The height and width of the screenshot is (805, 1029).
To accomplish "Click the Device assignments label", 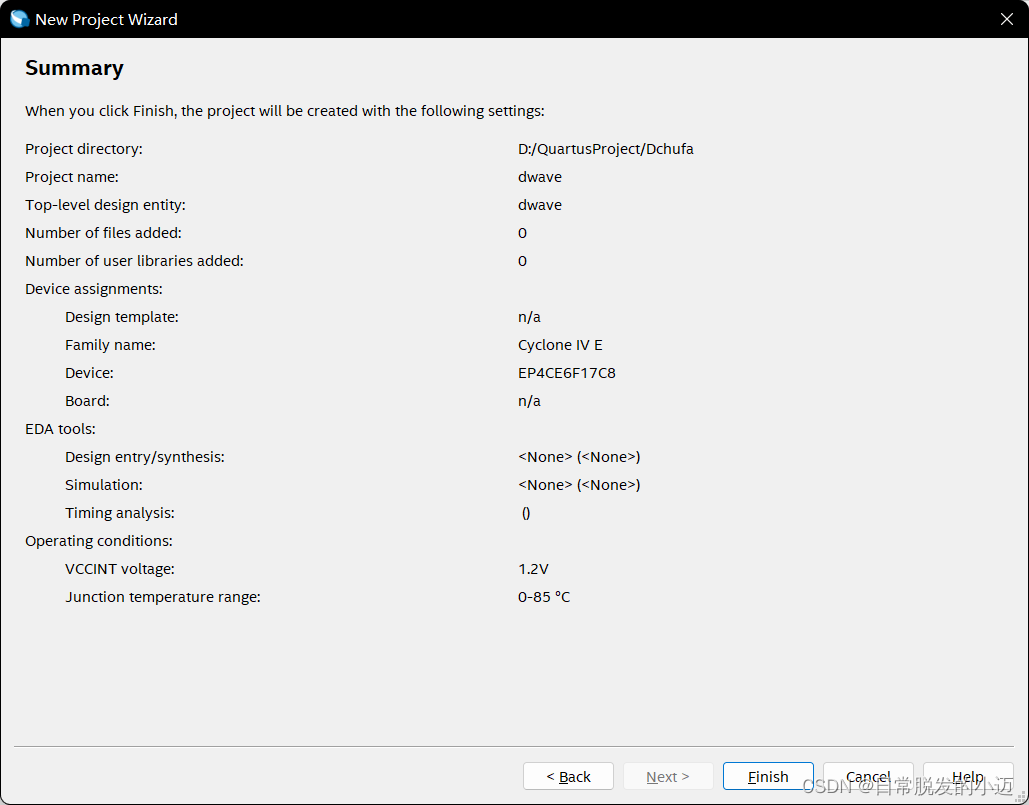I will tap(94, 289).
